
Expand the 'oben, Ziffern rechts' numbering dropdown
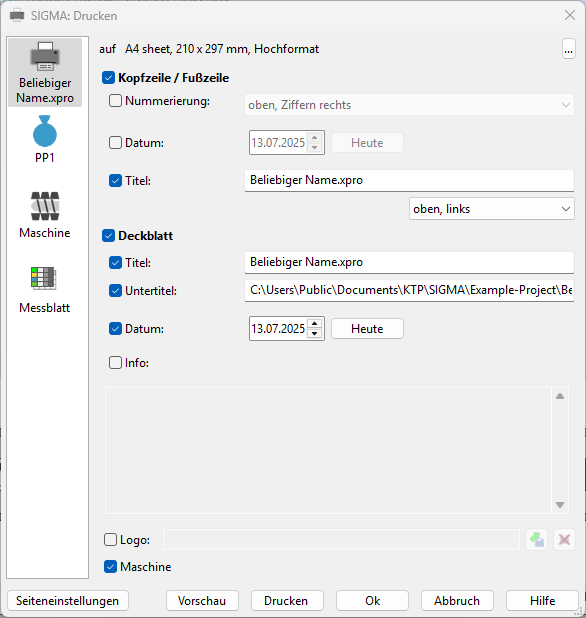409,105
